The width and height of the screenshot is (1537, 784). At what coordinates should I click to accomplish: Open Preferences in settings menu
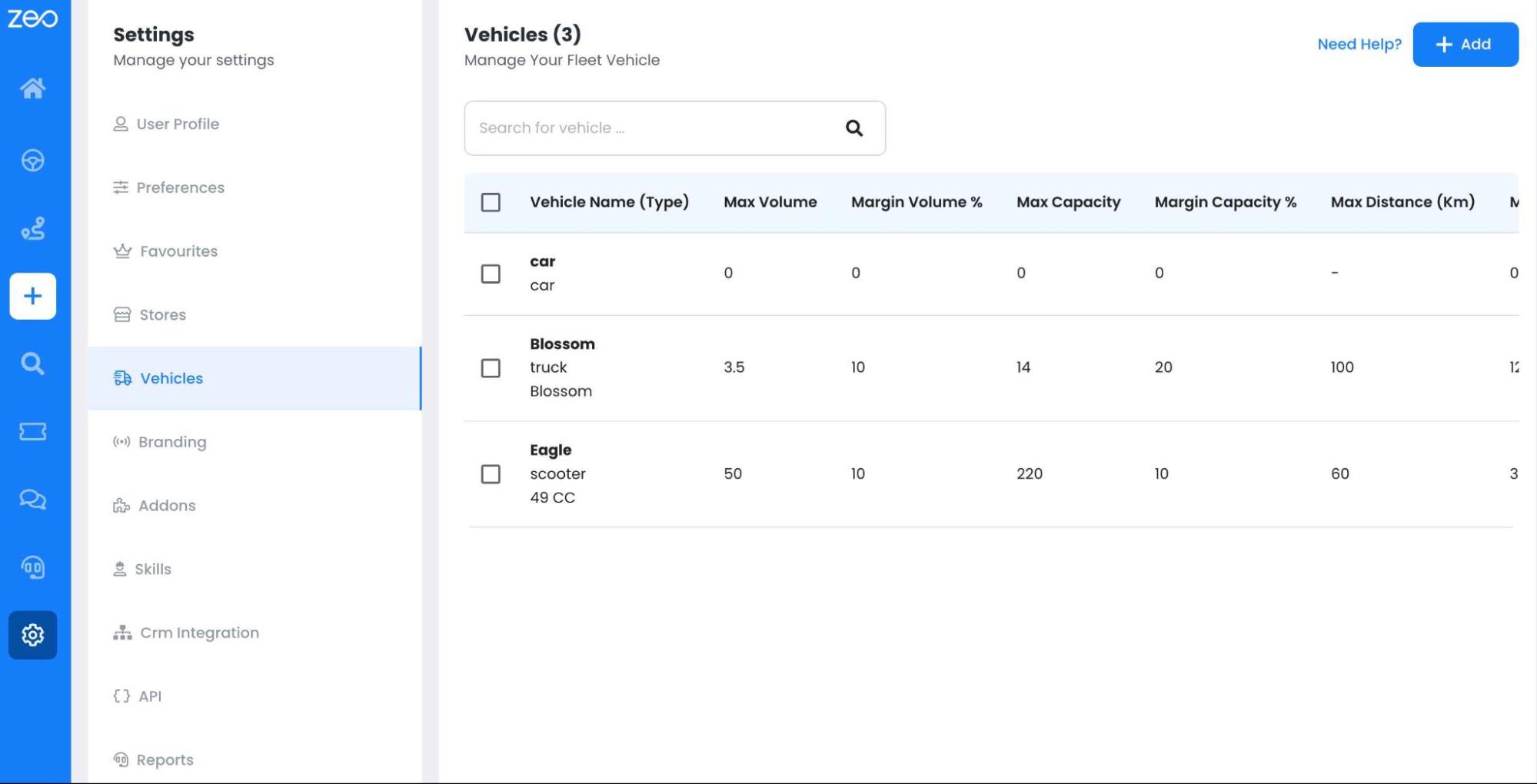pos(180,188)
